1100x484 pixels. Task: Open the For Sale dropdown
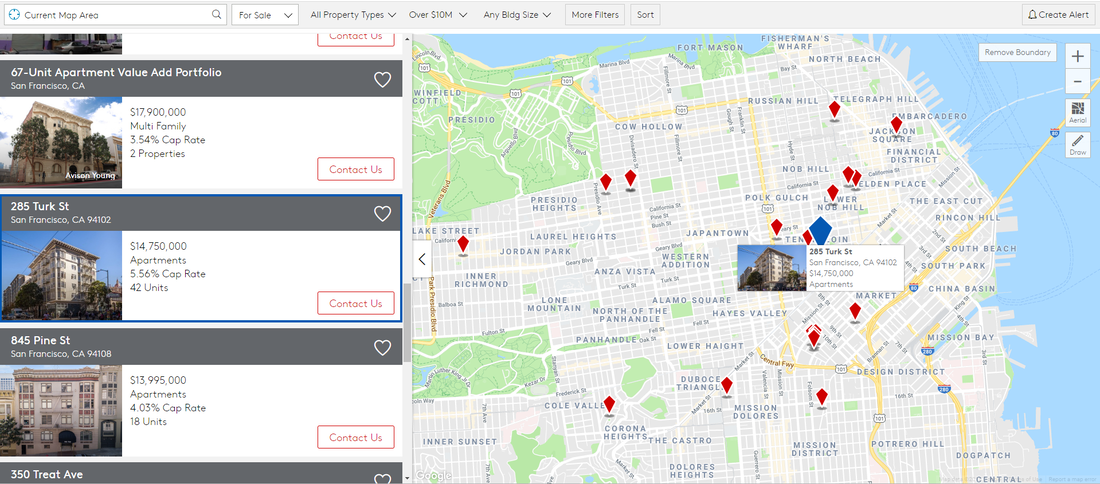coord(265,15)
